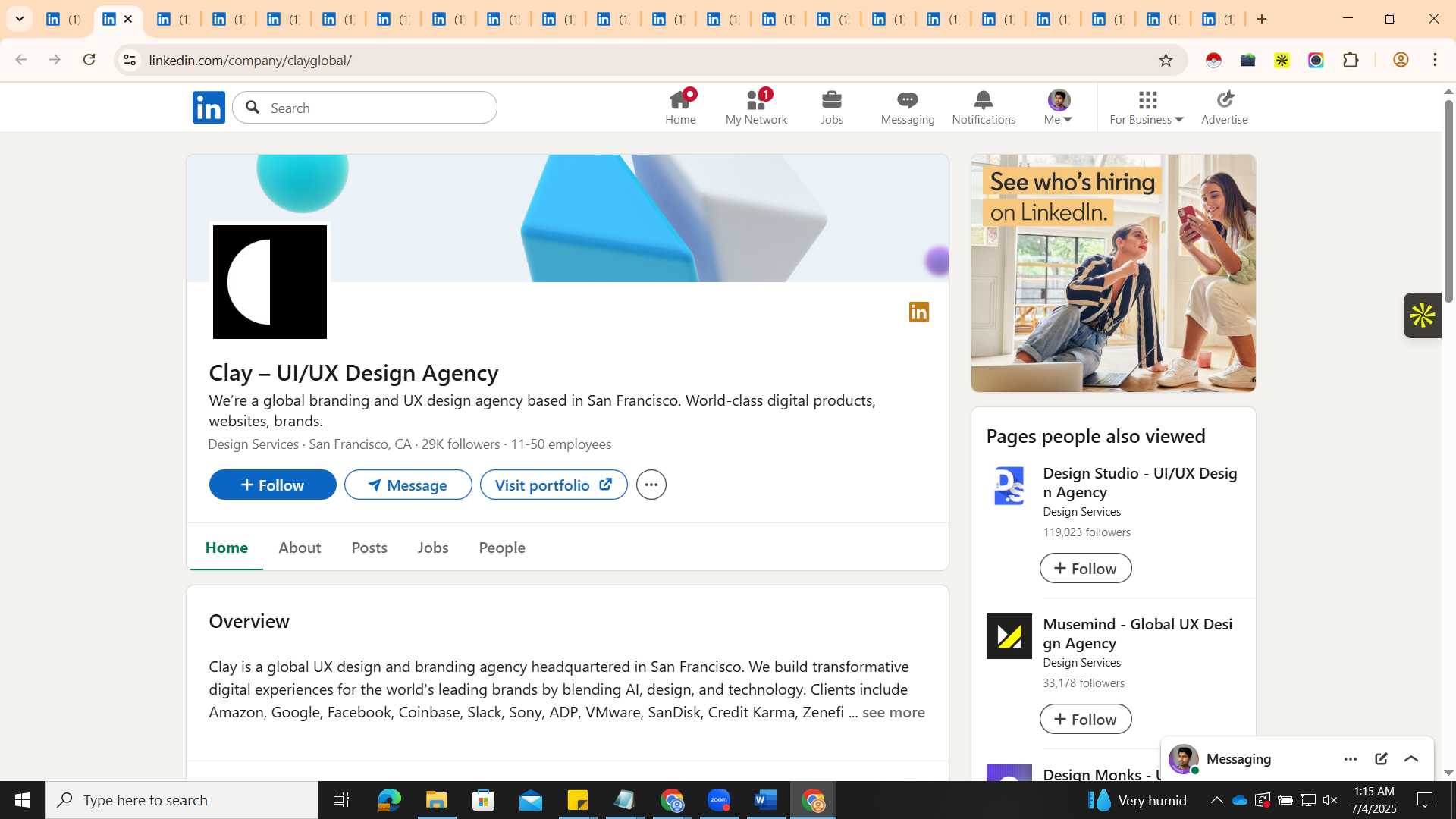
Task: Click the LinkedIn search field
Action: pos(365,108)
